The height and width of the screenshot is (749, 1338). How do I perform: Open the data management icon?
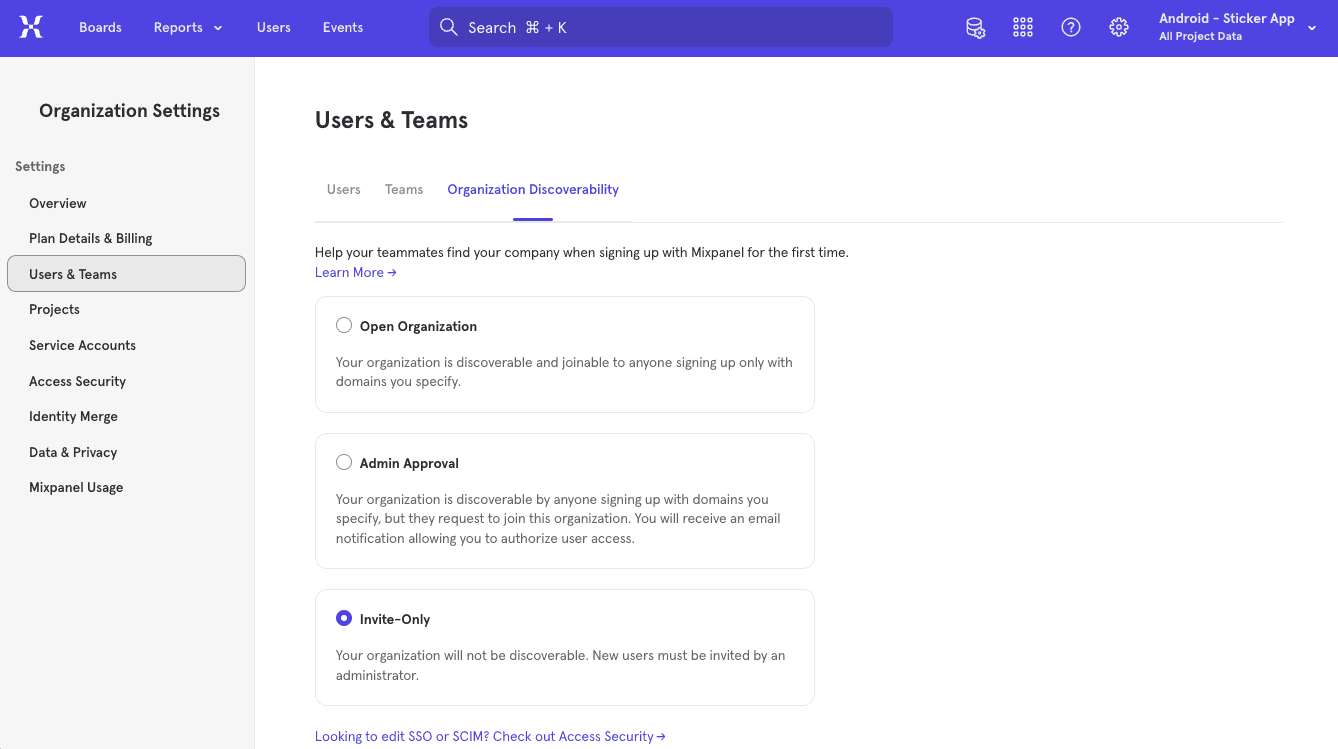tap(975, 28)
